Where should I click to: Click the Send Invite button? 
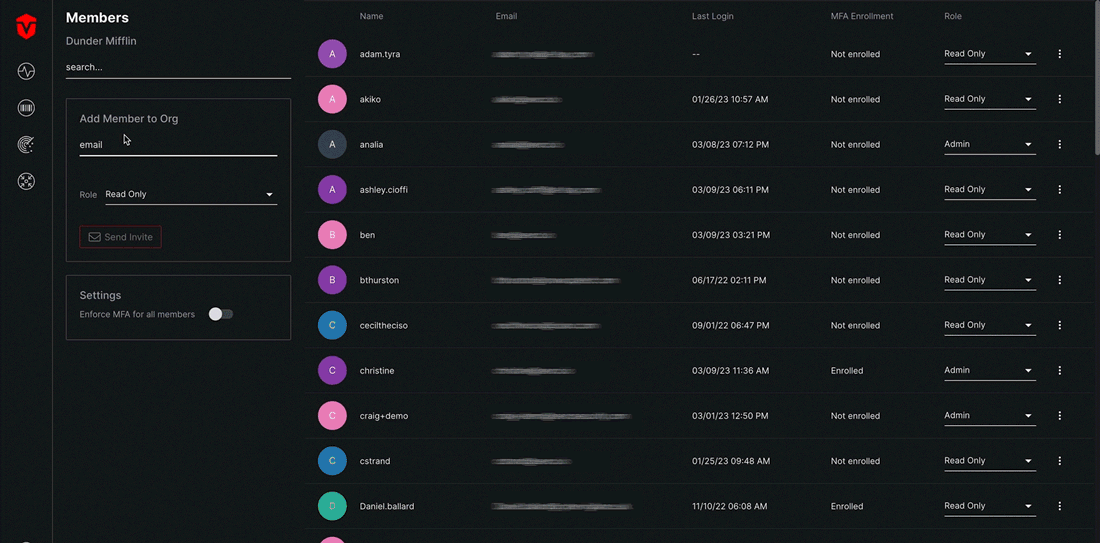click(x=121, y=237)
